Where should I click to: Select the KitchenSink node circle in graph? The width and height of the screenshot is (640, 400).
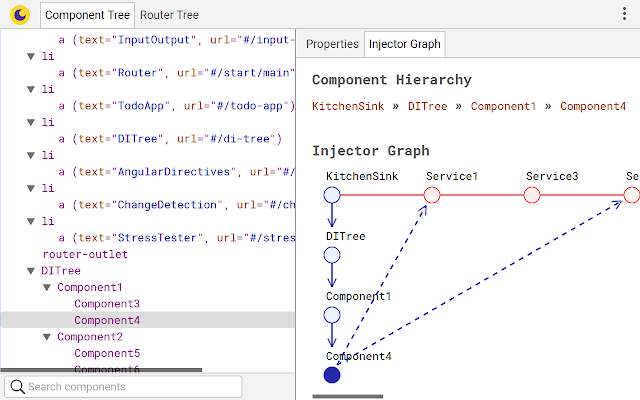(x=332, y=195)
